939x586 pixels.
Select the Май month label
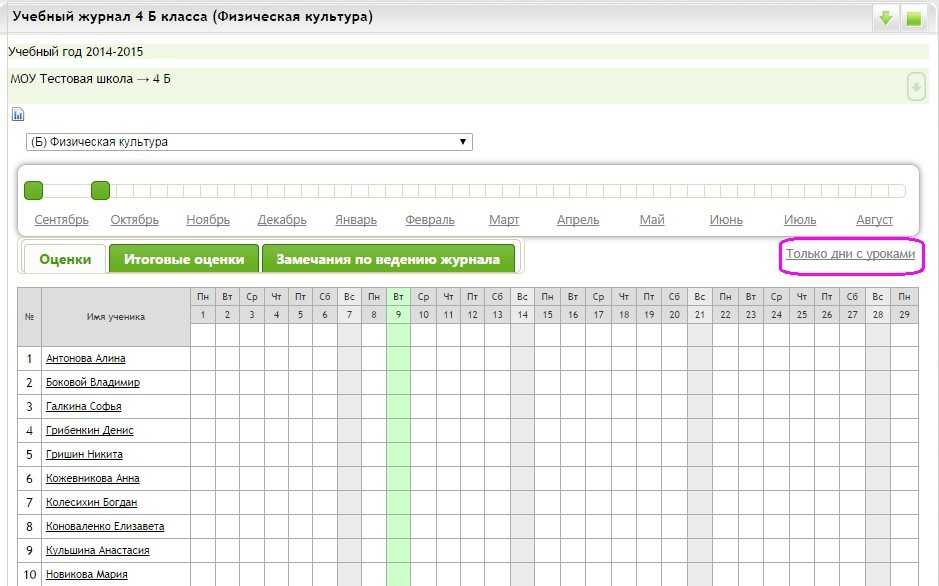pyautogui.click(x=652, y=220)
